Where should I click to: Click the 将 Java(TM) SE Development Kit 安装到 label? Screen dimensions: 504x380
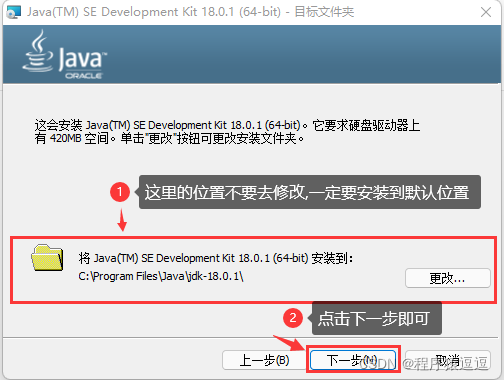[x=216, y=258]
